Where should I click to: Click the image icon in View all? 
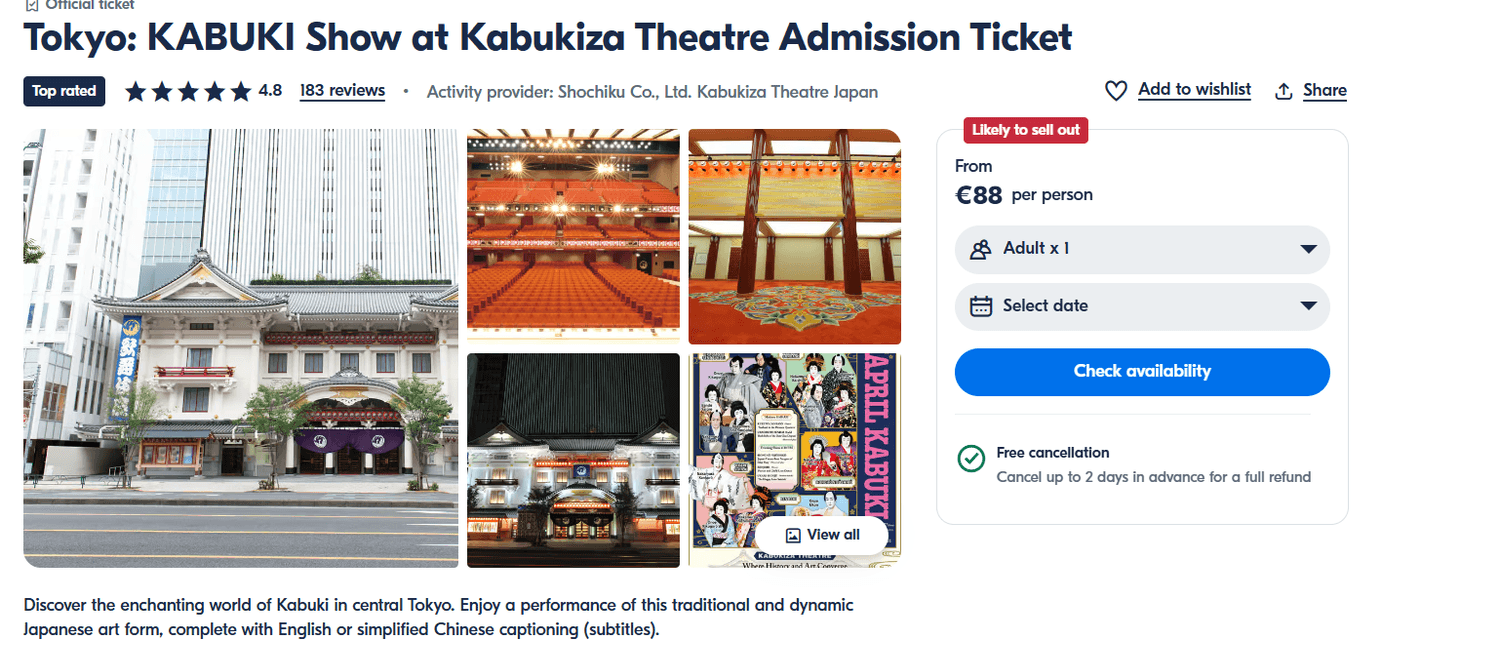pyautogui.click(x=793, y=535)
